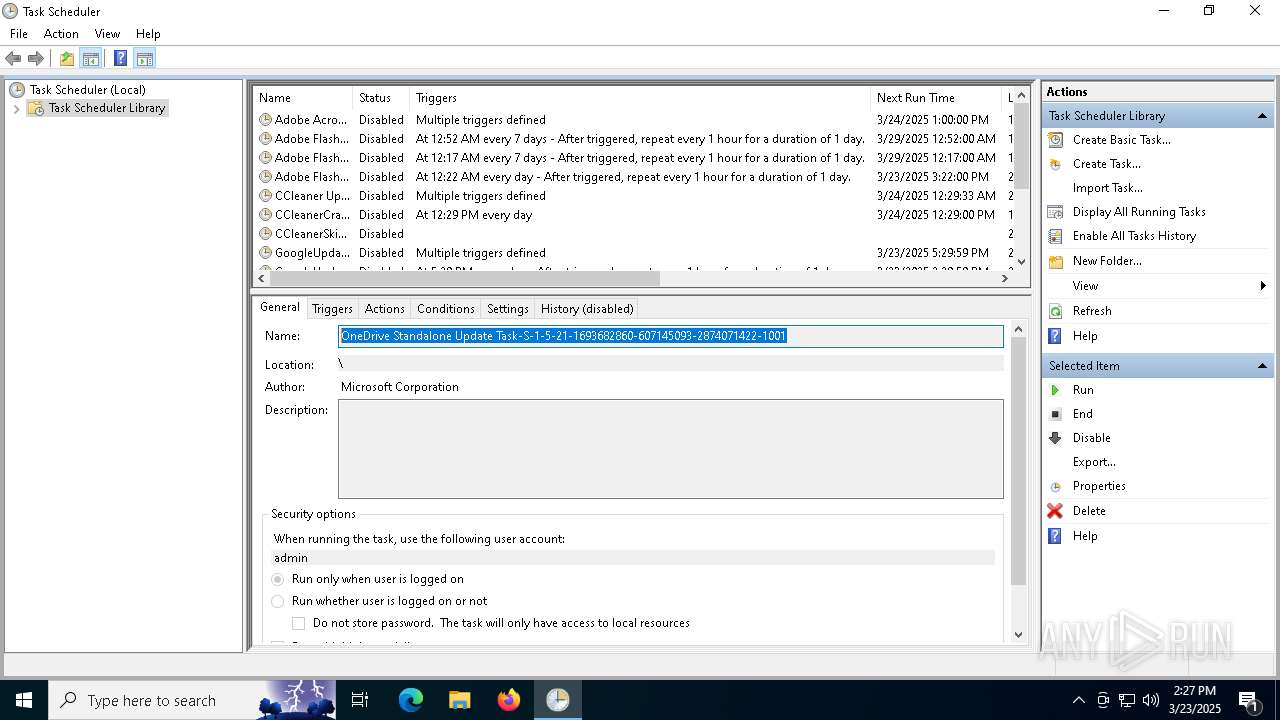Click the blue Help toolbar icon
Image resolution: width=1280 pixels, height=720 pixels.
point(120,58)
